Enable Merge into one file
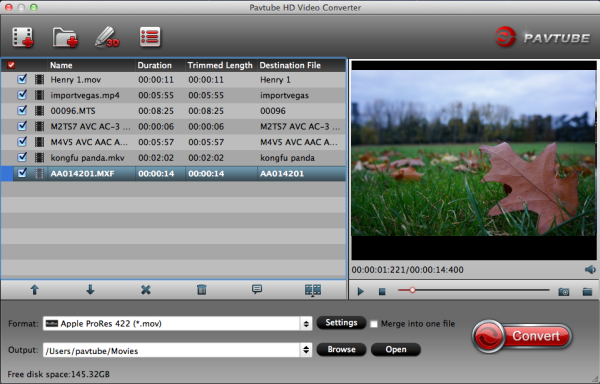The image size is (600, 384). (374, 324)
